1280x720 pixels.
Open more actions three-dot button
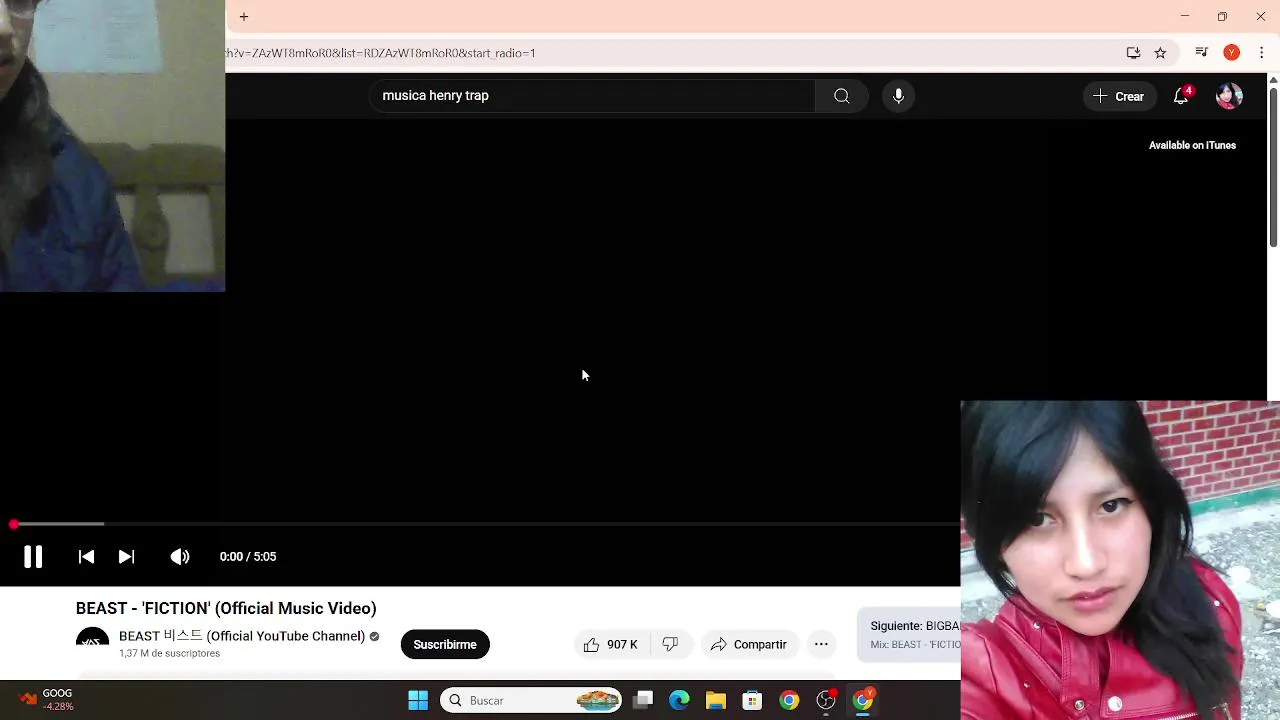[821, 644]
